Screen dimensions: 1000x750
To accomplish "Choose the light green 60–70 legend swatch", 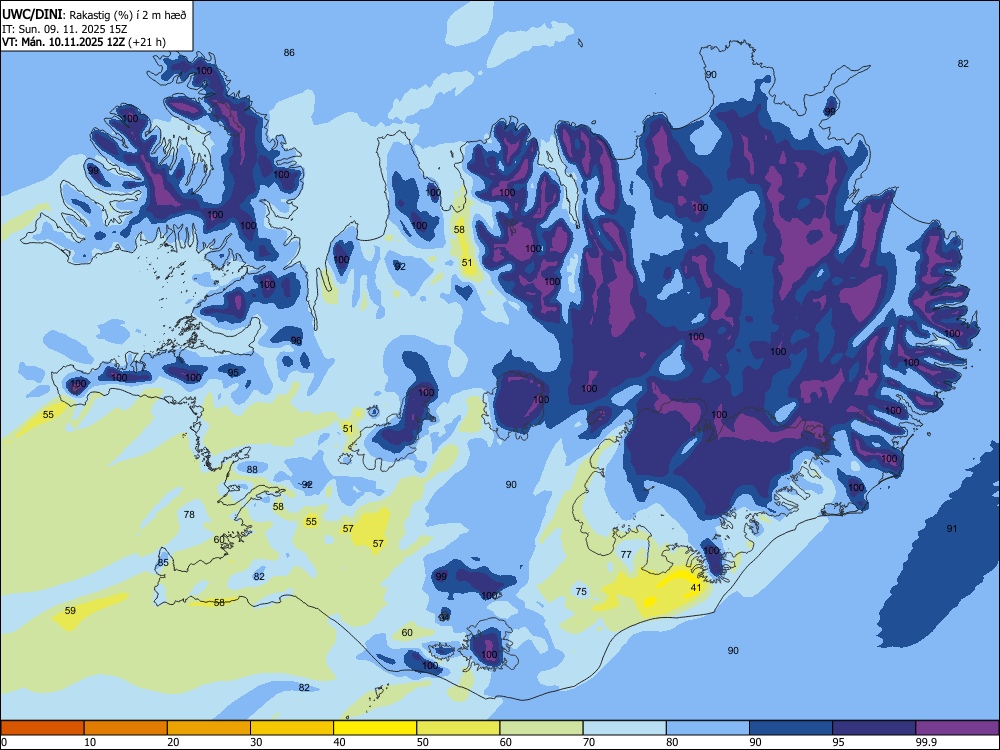I will (541, 728).
